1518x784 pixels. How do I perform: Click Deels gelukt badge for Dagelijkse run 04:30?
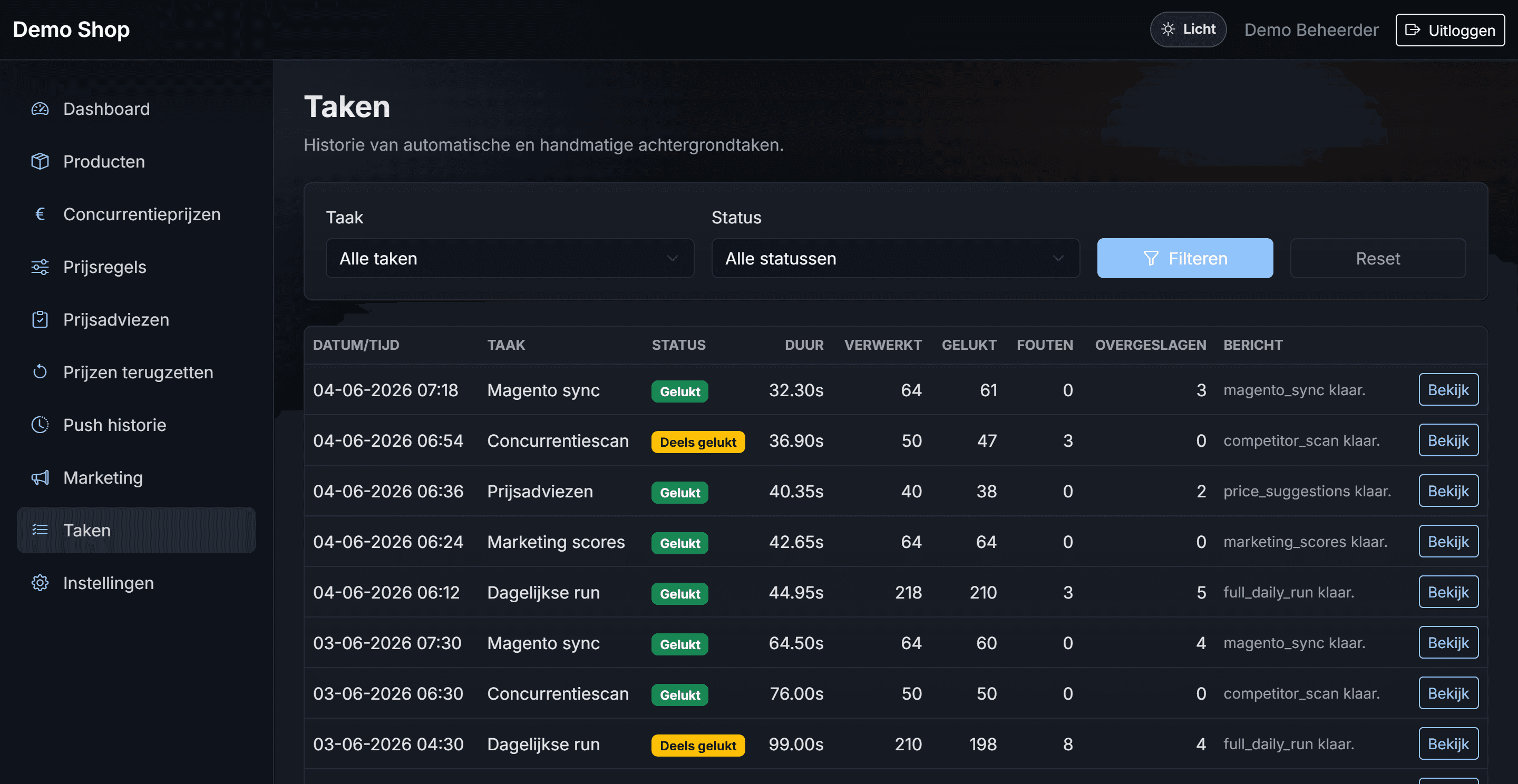tap(698, 746)
